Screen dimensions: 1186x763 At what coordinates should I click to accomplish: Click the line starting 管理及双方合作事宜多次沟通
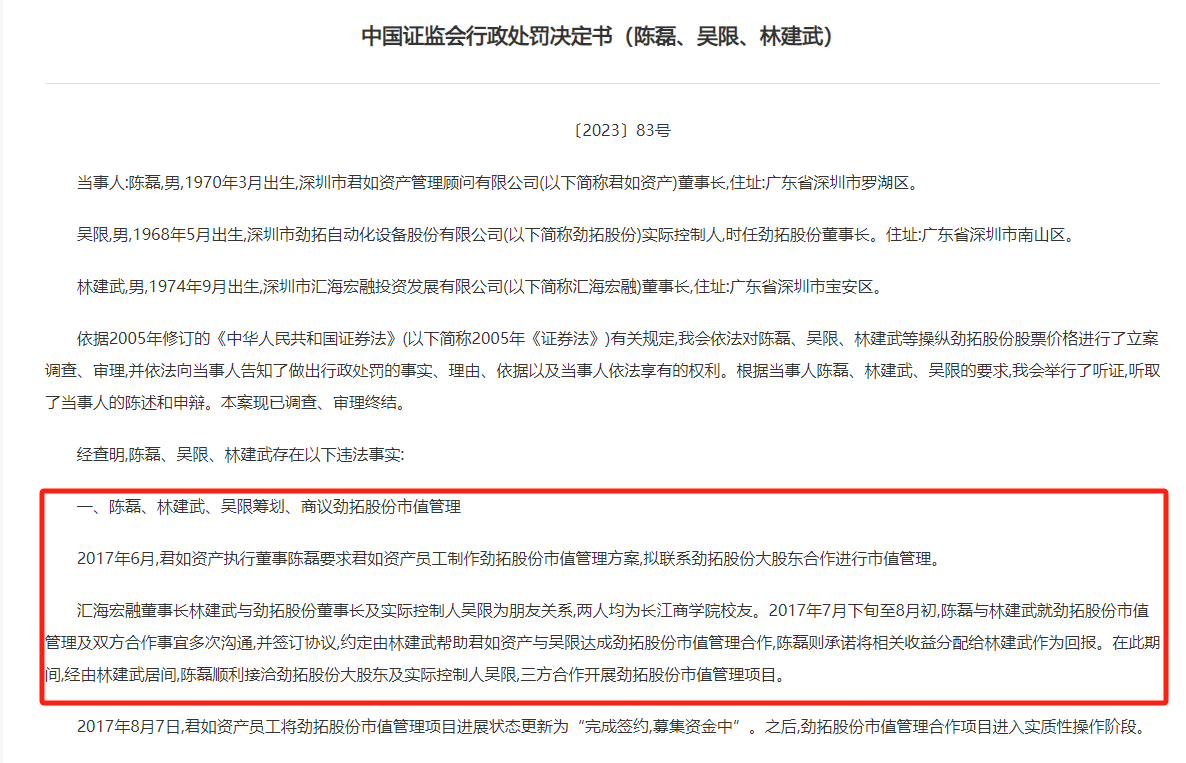point(603,643)
